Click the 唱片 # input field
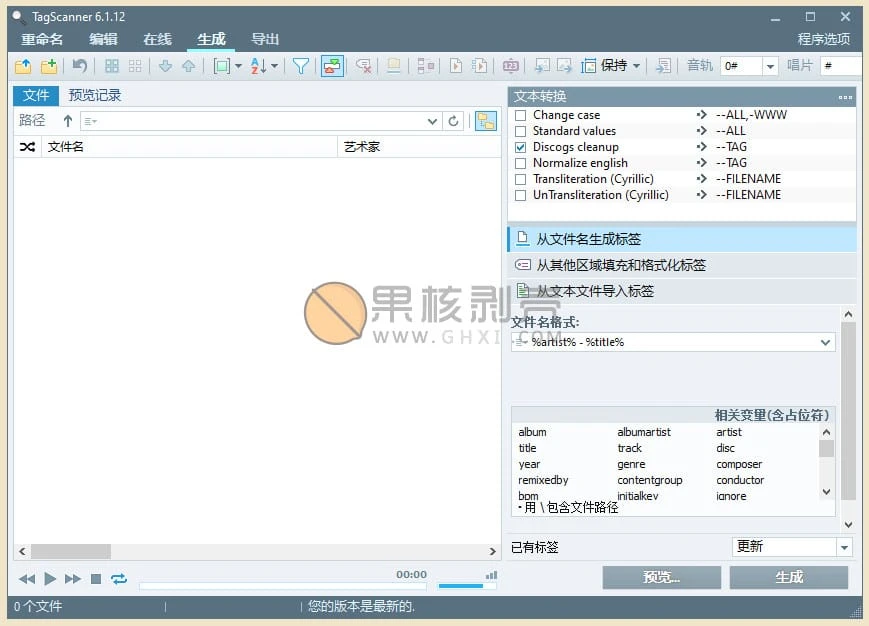 [x=840, y=66]
